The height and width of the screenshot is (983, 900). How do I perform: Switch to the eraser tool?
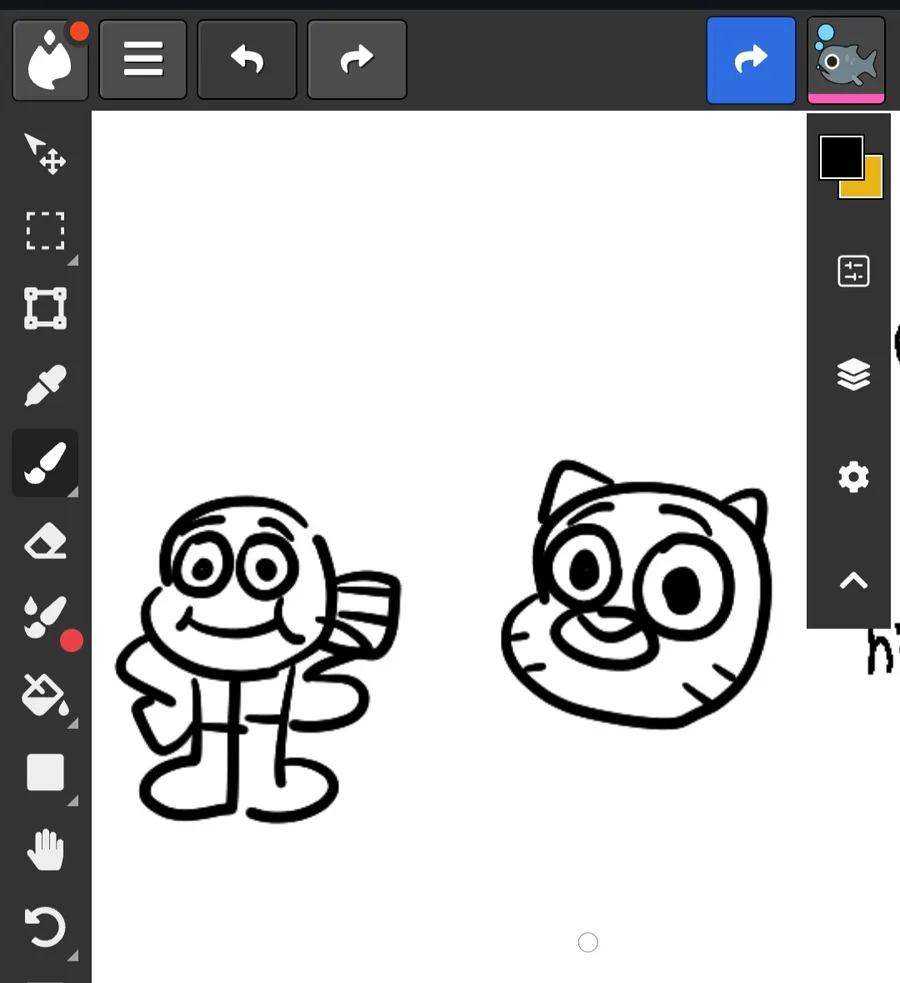pos(45,540)
